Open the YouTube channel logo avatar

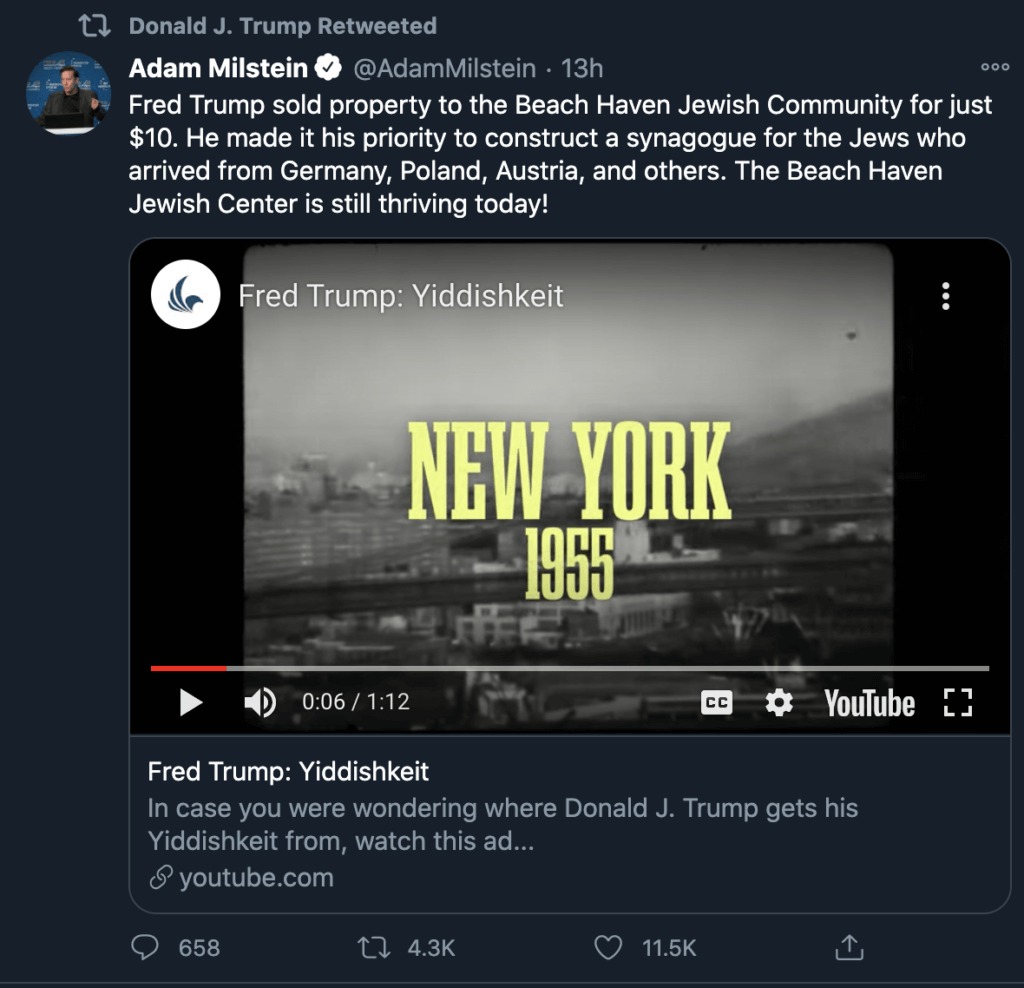pyautogui.click(x=186, y=294)
